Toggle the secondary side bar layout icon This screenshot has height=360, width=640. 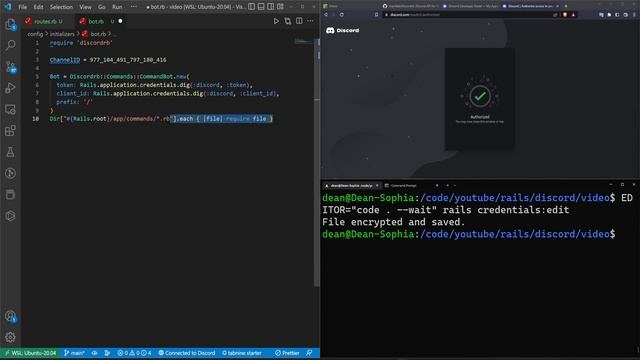271,7
